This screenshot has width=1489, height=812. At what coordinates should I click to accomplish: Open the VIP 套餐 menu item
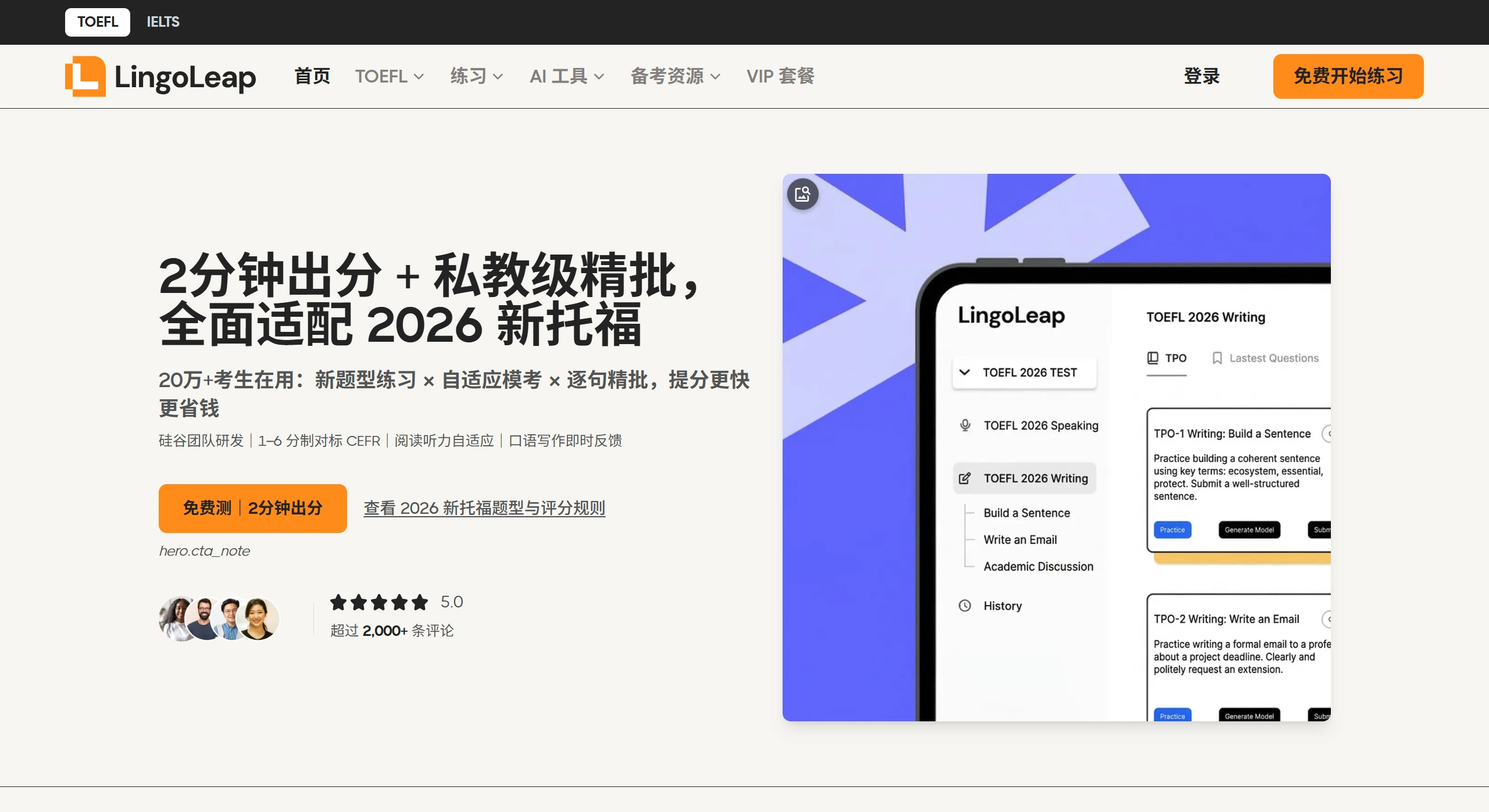click(780, 76)
